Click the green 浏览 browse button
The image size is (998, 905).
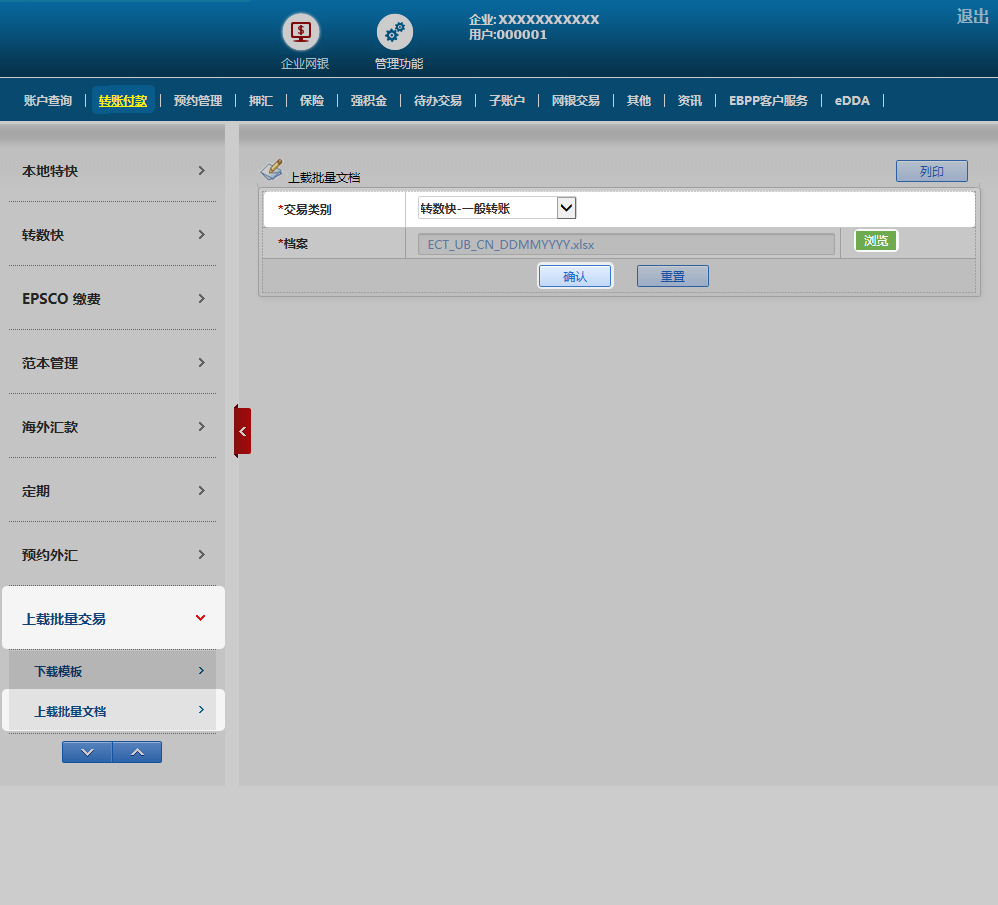(876, 241)
